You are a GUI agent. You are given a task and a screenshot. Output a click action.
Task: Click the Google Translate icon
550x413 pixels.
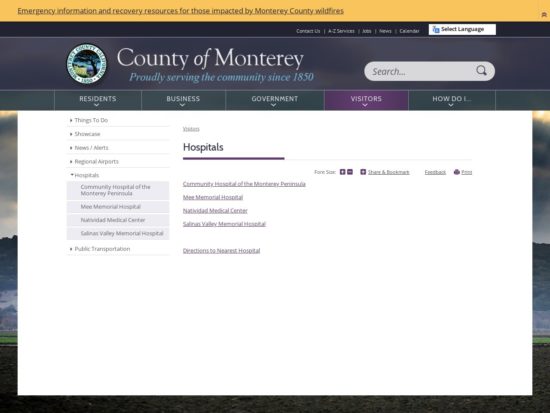[x=436, y=29]
